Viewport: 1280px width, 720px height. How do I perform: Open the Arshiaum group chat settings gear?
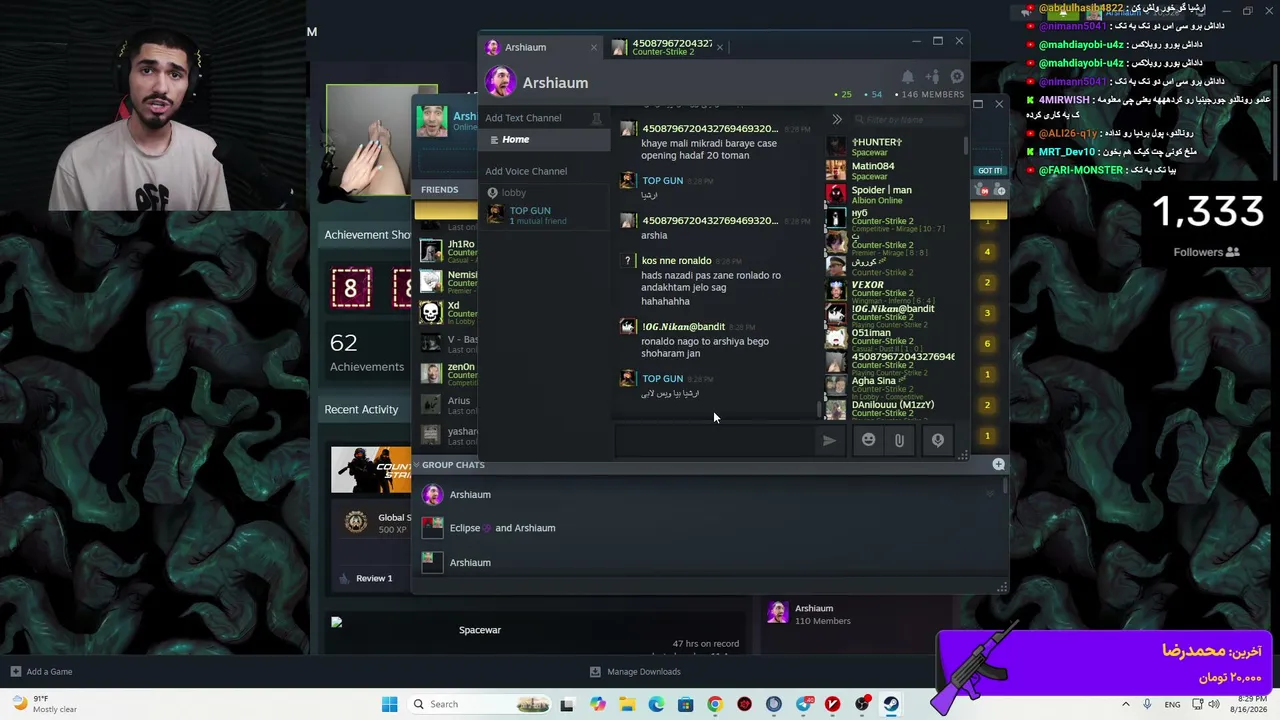957,77
